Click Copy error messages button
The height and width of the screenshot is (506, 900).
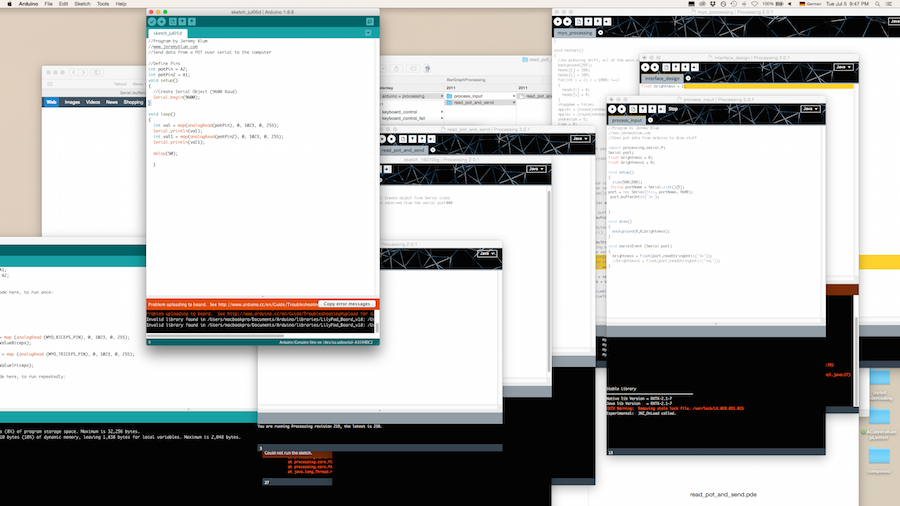coord(347,304)
